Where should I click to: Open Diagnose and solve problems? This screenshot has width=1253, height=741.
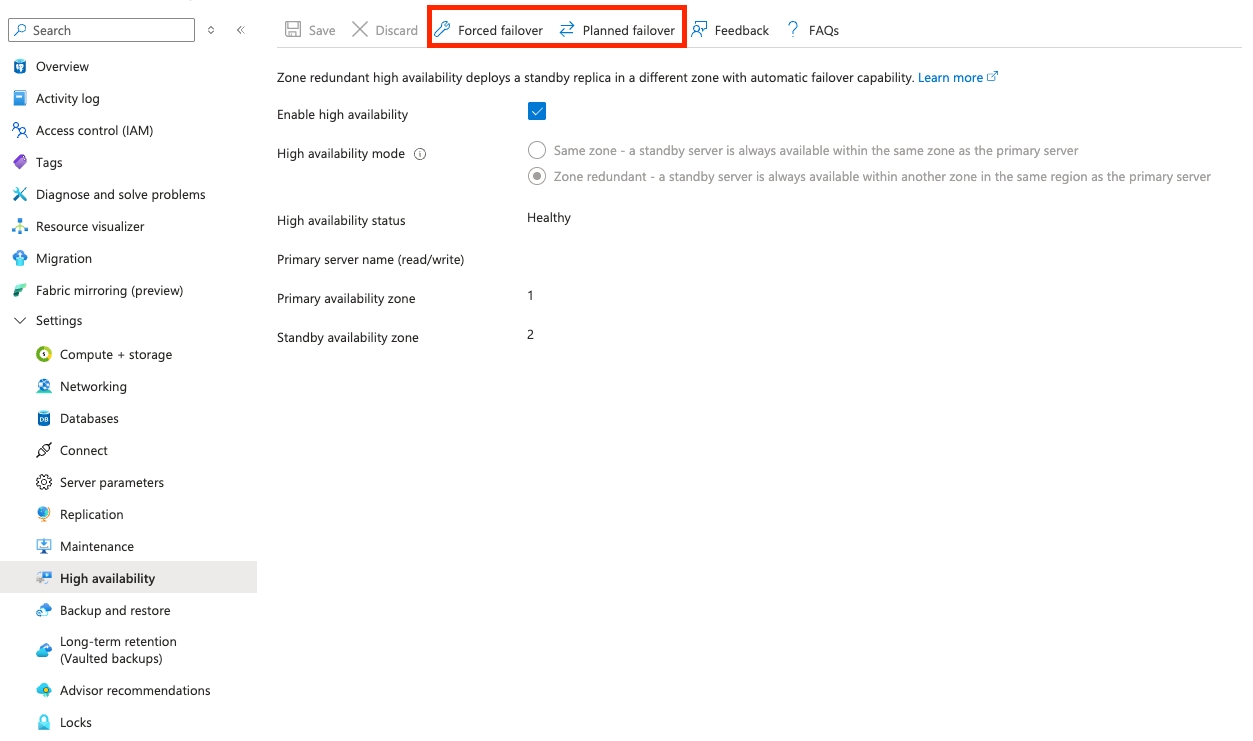(21, 194)
